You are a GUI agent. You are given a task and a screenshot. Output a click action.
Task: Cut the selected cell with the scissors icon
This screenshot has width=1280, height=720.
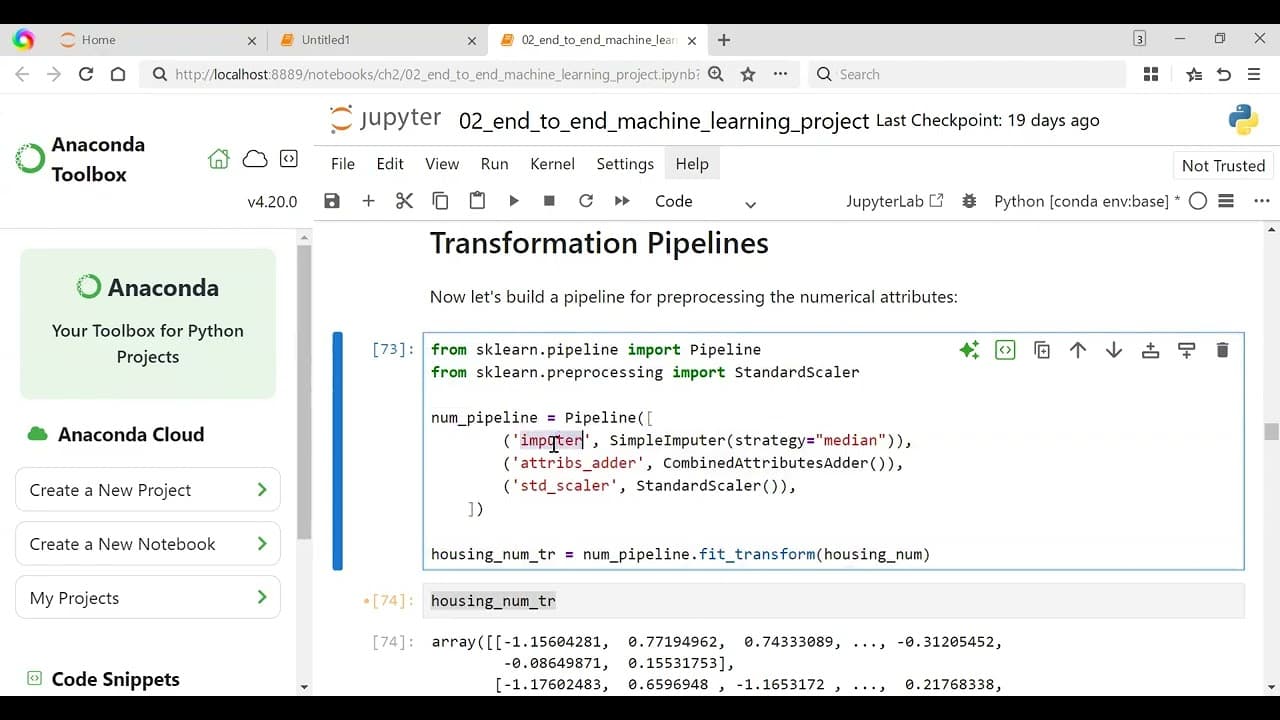pos(404,201)
